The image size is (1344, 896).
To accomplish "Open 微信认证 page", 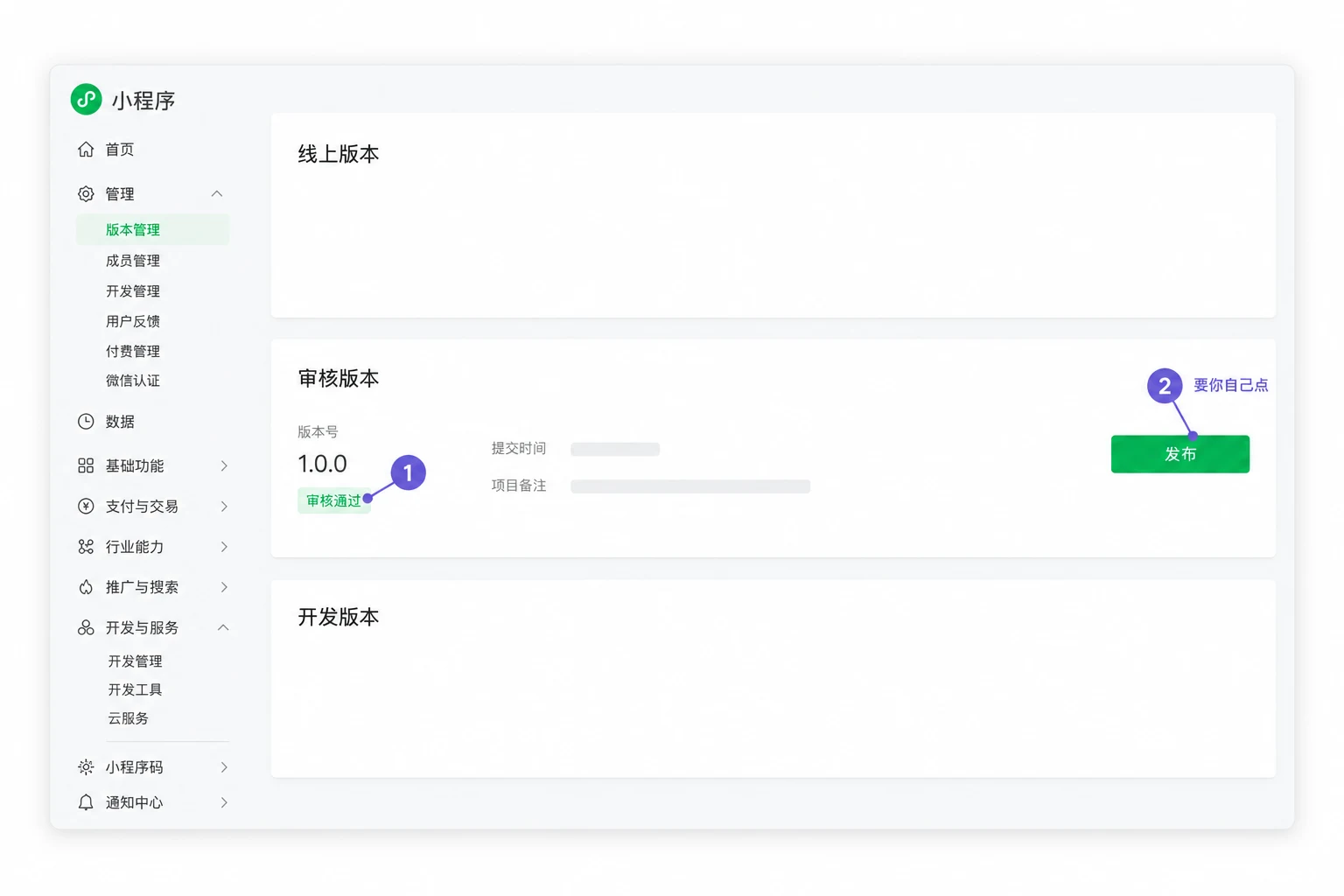I will (x=133, y=381).
